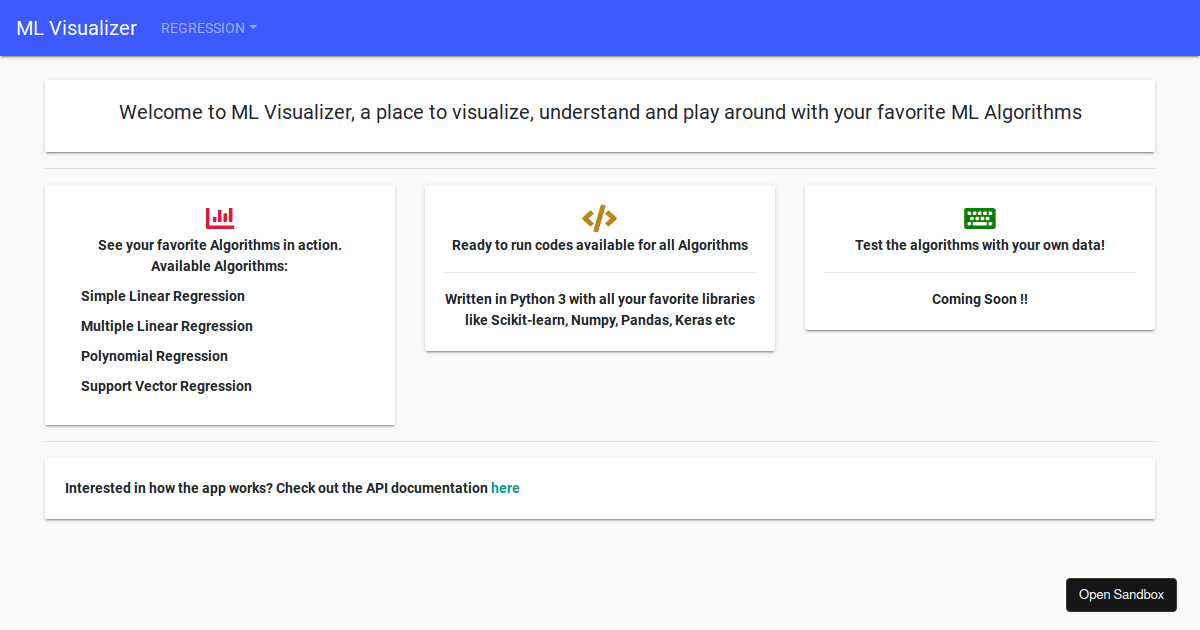
Task: Click the icon above the Python 3 description
Action: point(599,217)
